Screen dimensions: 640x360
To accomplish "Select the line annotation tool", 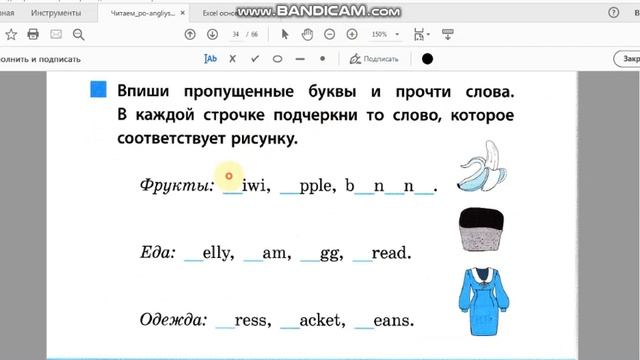I will tap(300, 59).
